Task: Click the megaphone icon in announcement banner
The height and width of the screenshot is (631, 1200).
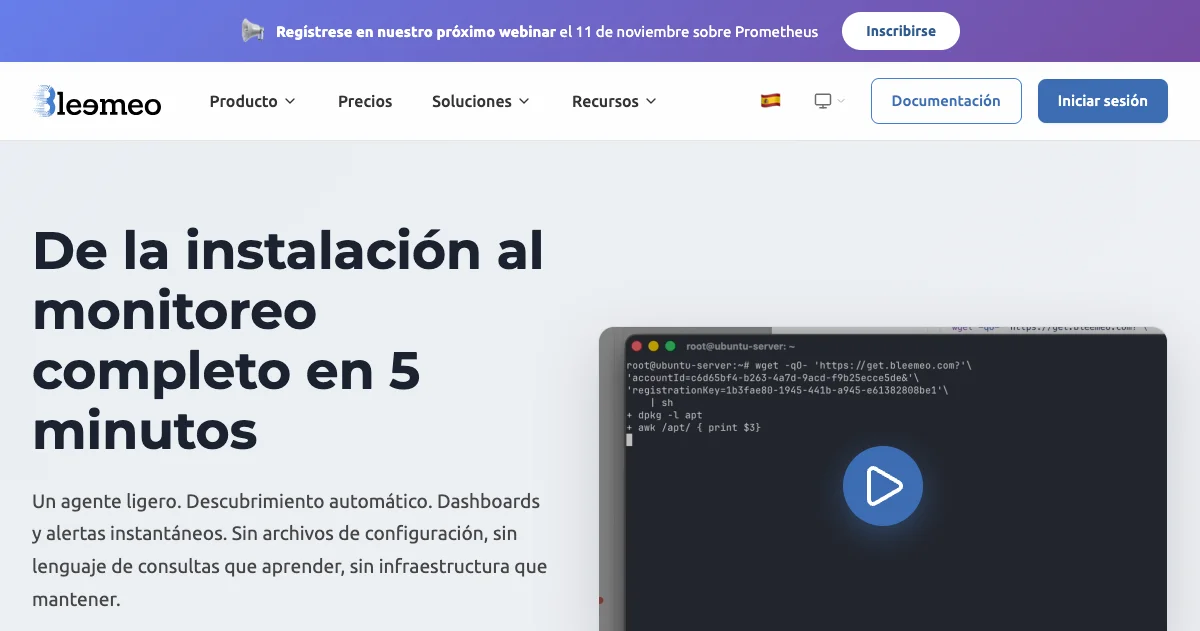Action: [x=253, y=31]
